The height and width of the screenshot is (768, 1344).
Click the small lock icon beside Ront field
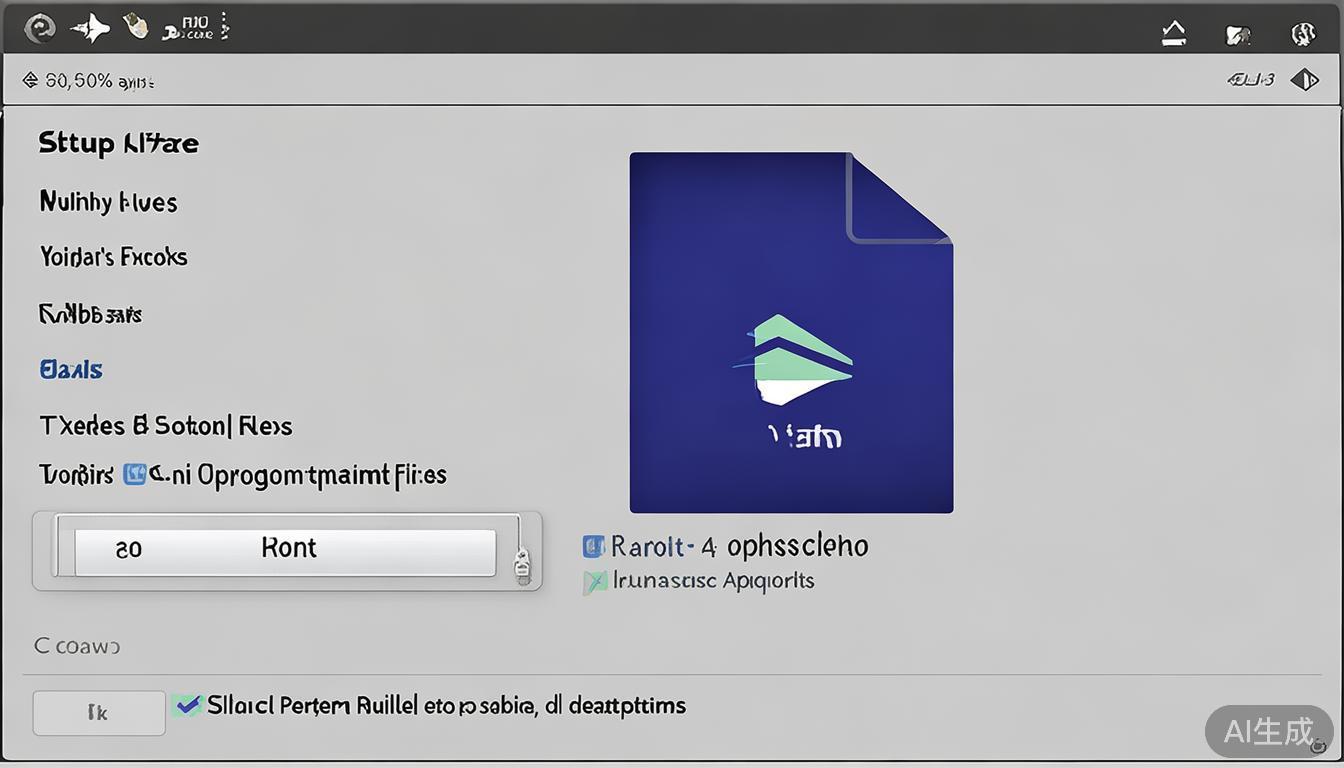[x=522, y=566]
